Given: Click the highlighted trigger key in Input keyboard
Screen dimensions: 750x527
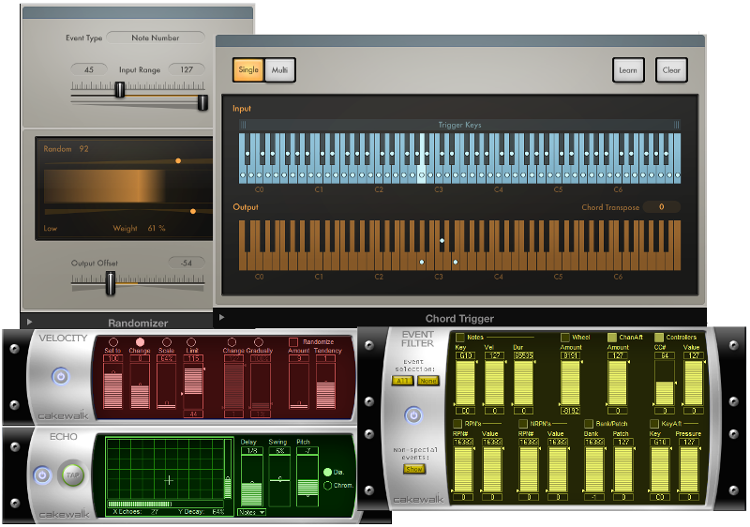Looking at the screenshot, I should click(x=421, y=159).
